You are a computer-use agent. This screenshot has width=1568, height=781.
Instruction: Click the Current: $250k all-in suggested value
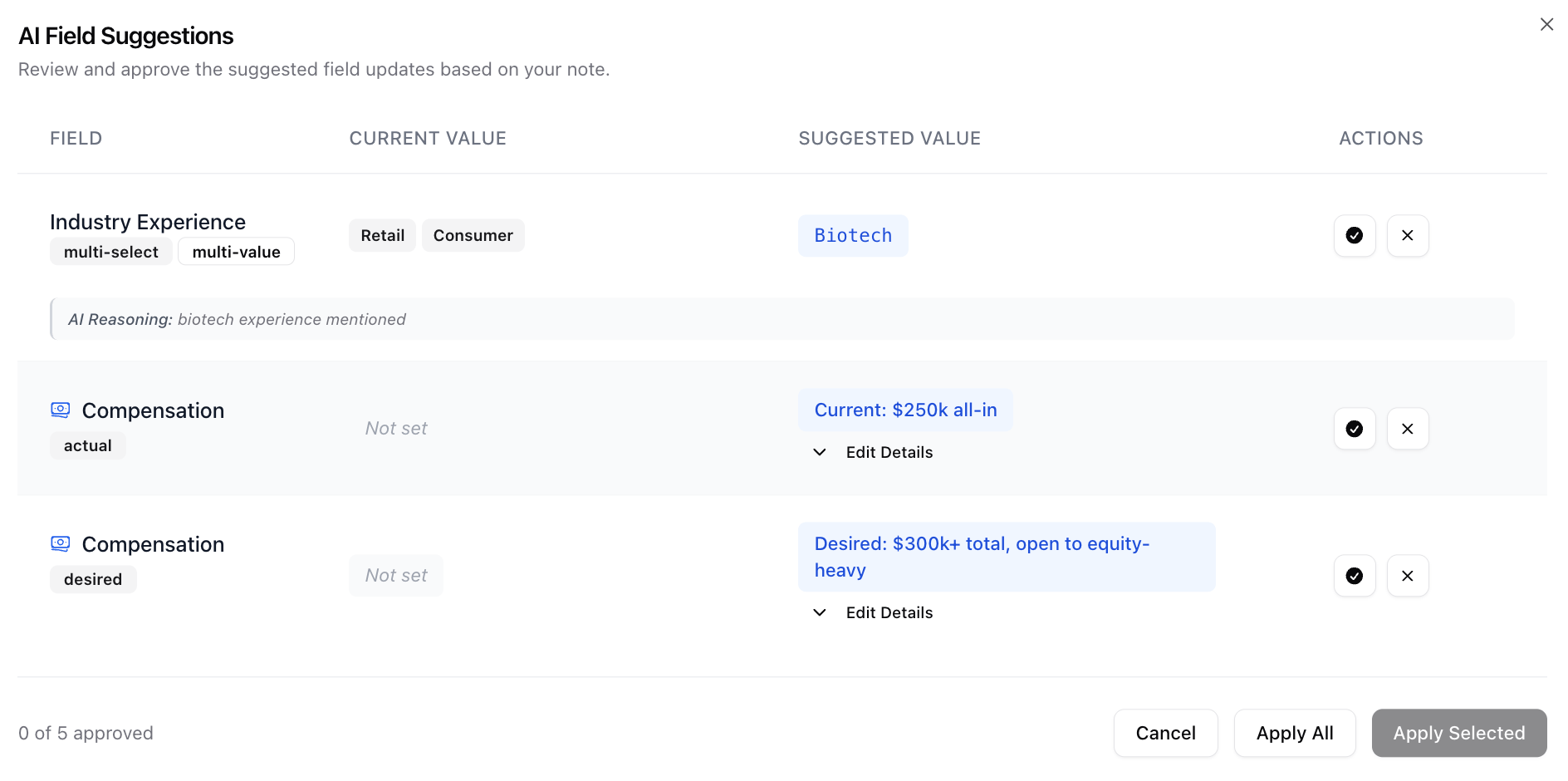[x=905, y=410]
